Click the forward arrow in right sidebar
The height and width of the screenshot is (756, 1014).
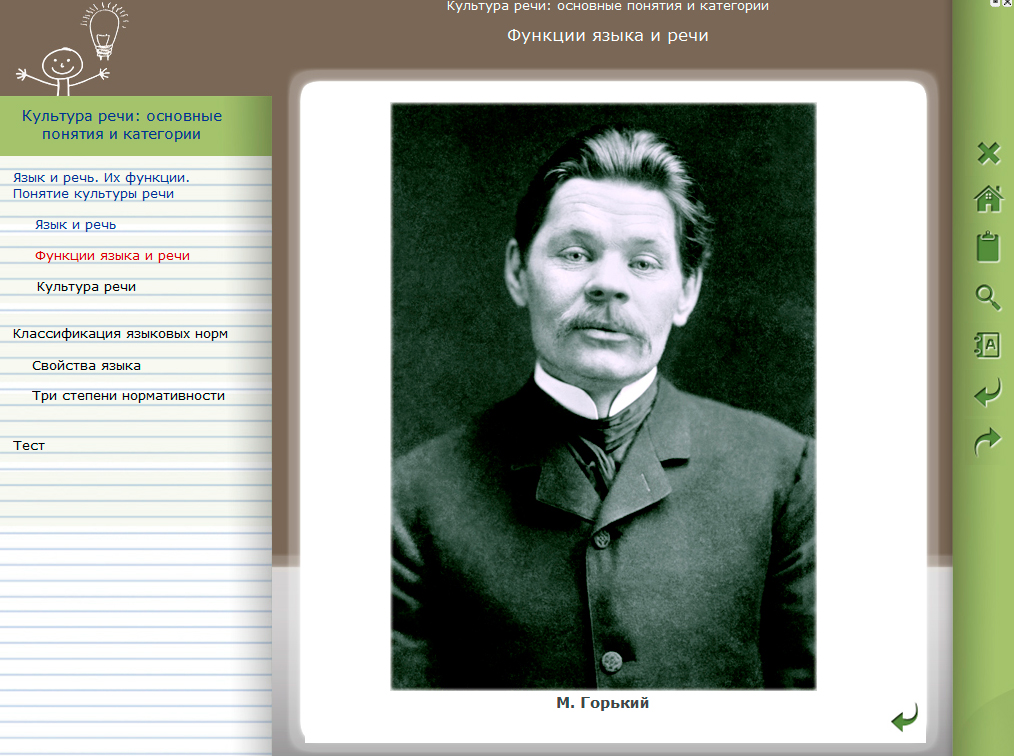point(988,441)
